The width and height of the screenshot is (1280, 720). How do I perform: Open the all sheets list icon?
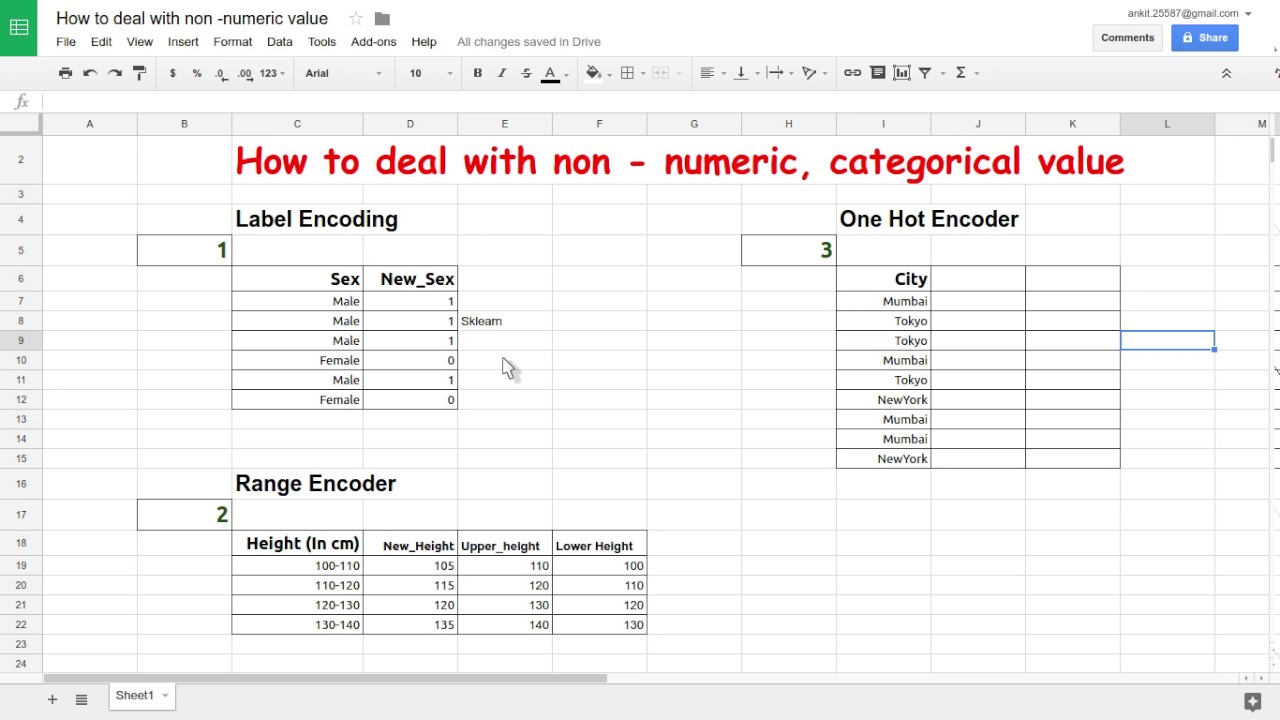click(x=81, y=699)
